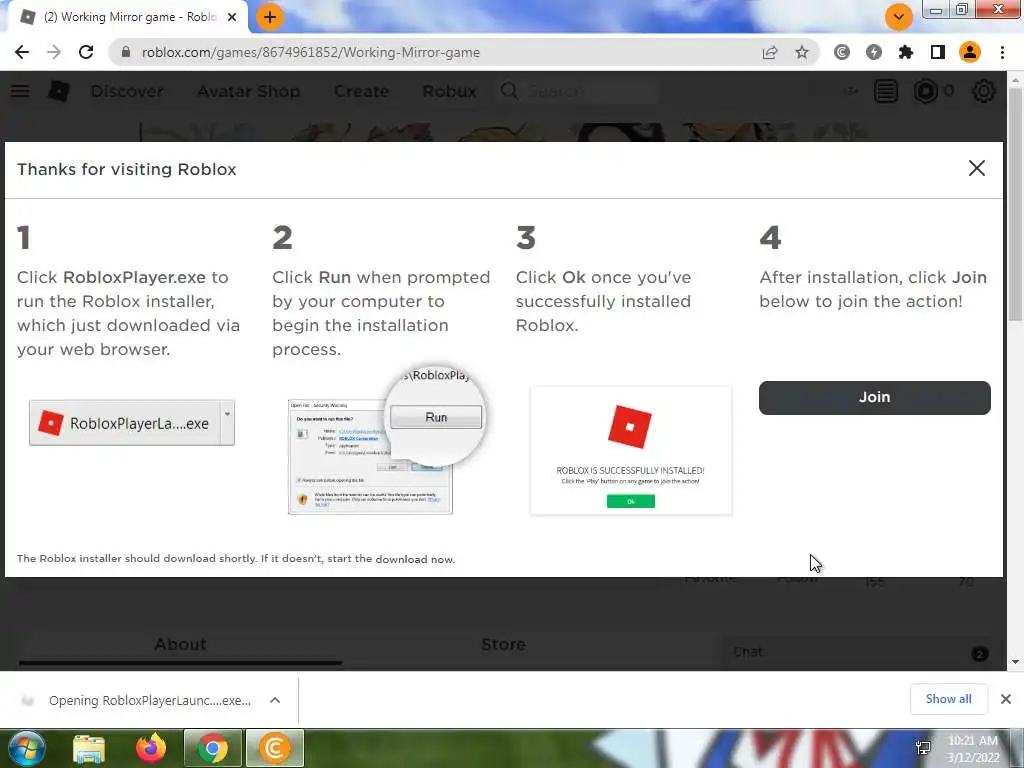Open Create in the Roblox navbar
The height and width of the screenshot is (768, 1024).
[361, 91]
